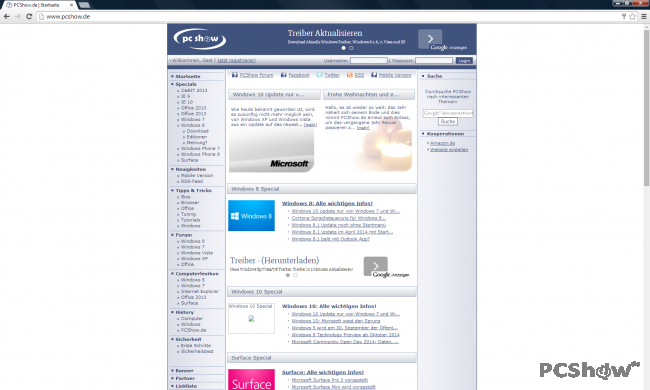The width and height of the screenshot is (650, 390).
Task: Click the browser back arrow
Action: pos(7,17)
